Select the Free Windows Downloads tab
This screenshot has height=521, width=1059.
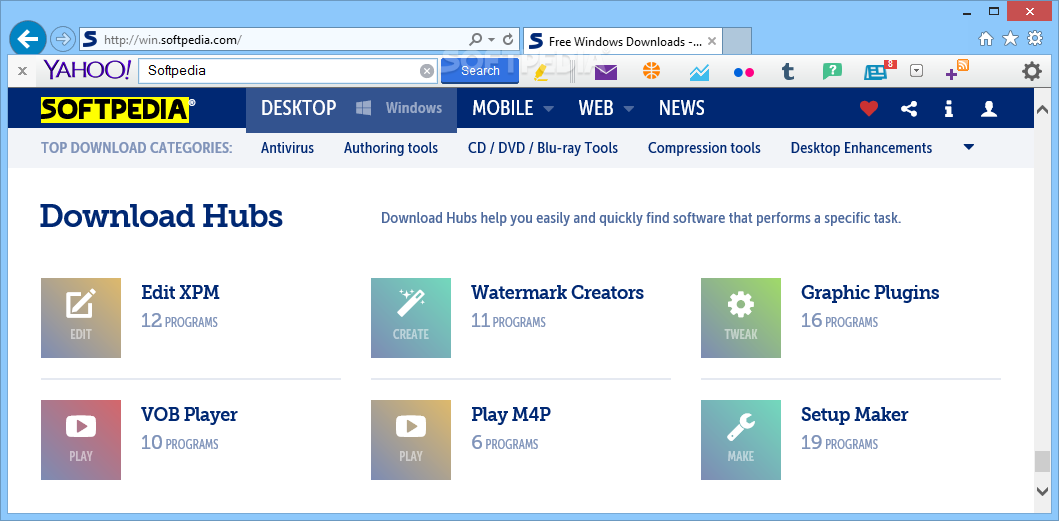pyautogui.click(x=623, y=41)
